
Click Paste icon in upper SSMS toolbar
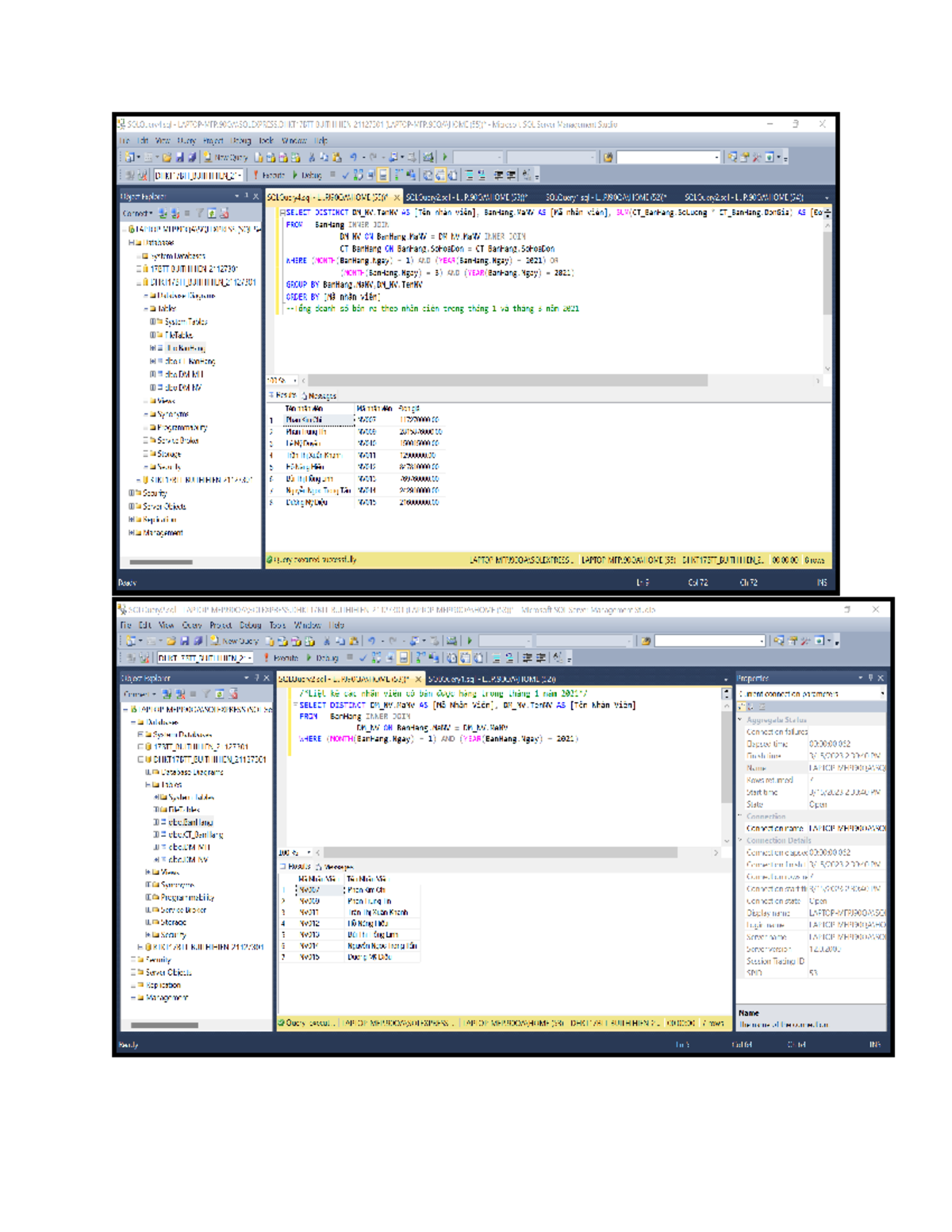click(336, 158)
